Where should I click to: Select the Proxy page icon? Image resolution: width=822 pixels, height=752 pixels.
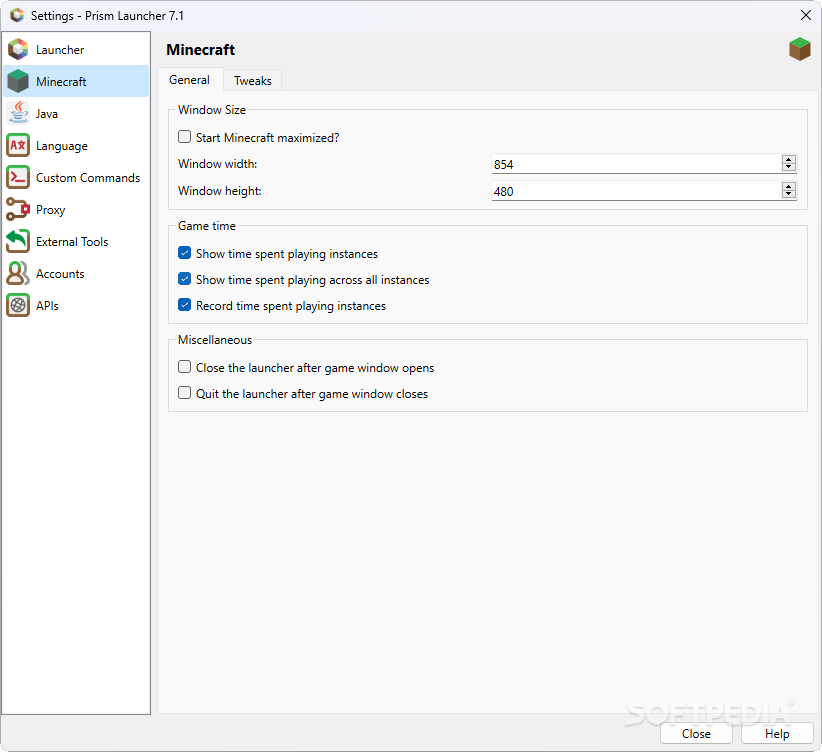pos(18,209)
